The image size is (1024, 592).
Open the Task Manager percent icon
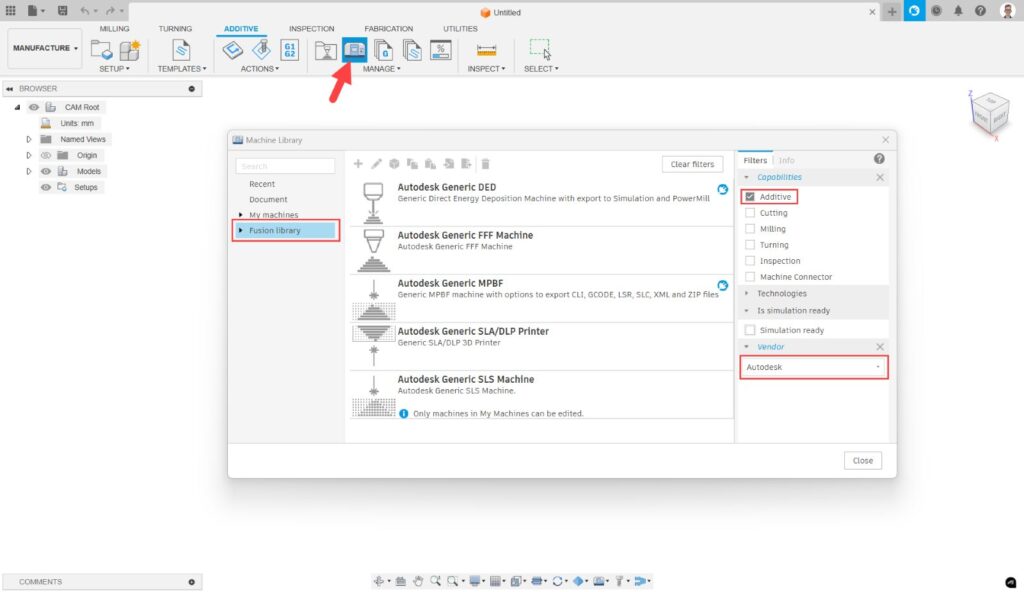[441, 50]
